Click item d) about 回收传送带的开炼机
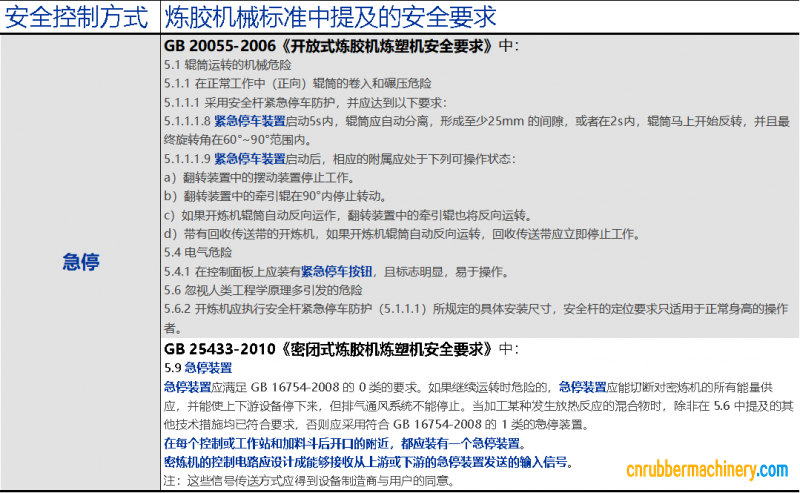800x493 pixels. click(402, 234)
